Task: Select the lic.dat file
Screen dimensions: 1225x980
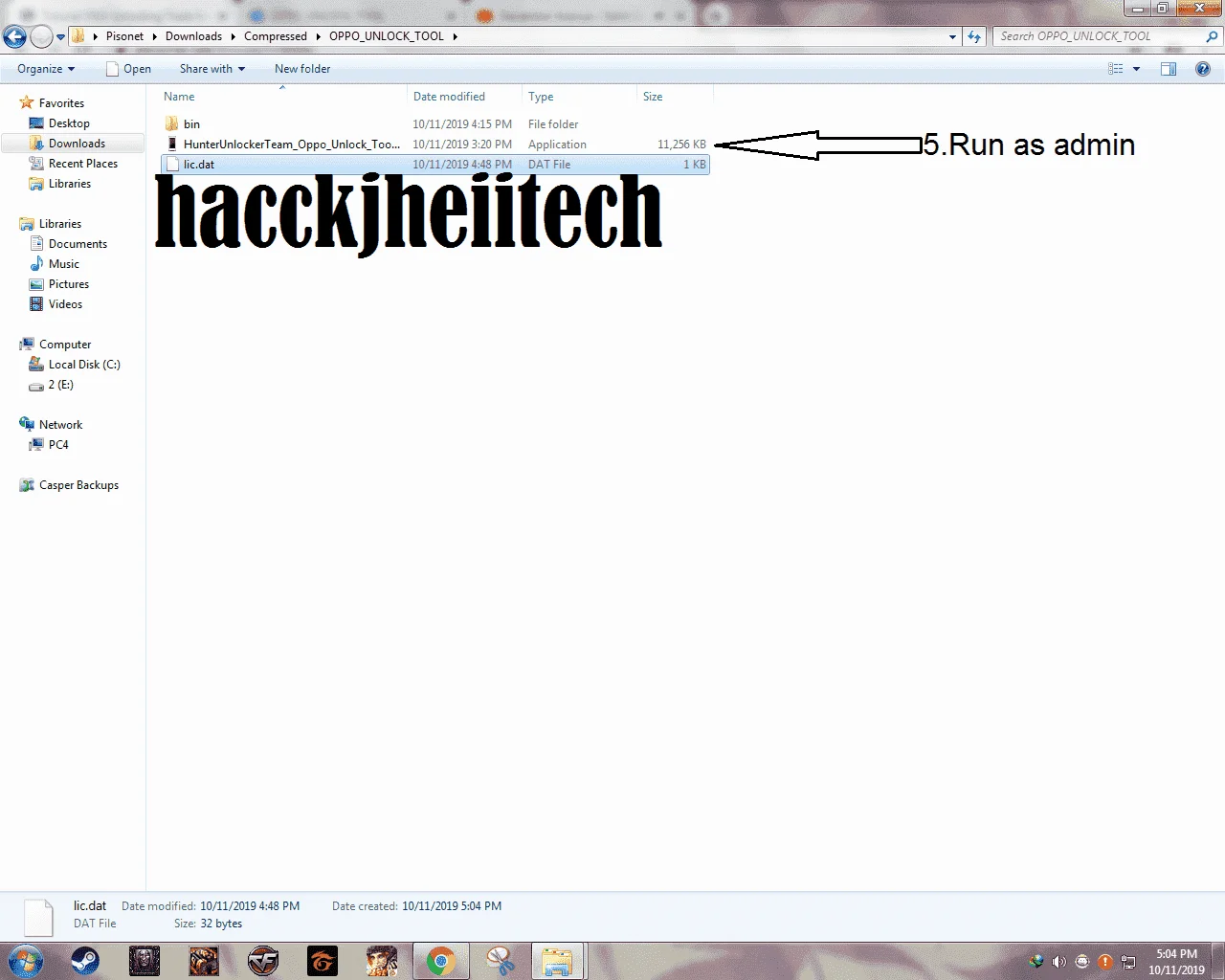Action: 435,165
